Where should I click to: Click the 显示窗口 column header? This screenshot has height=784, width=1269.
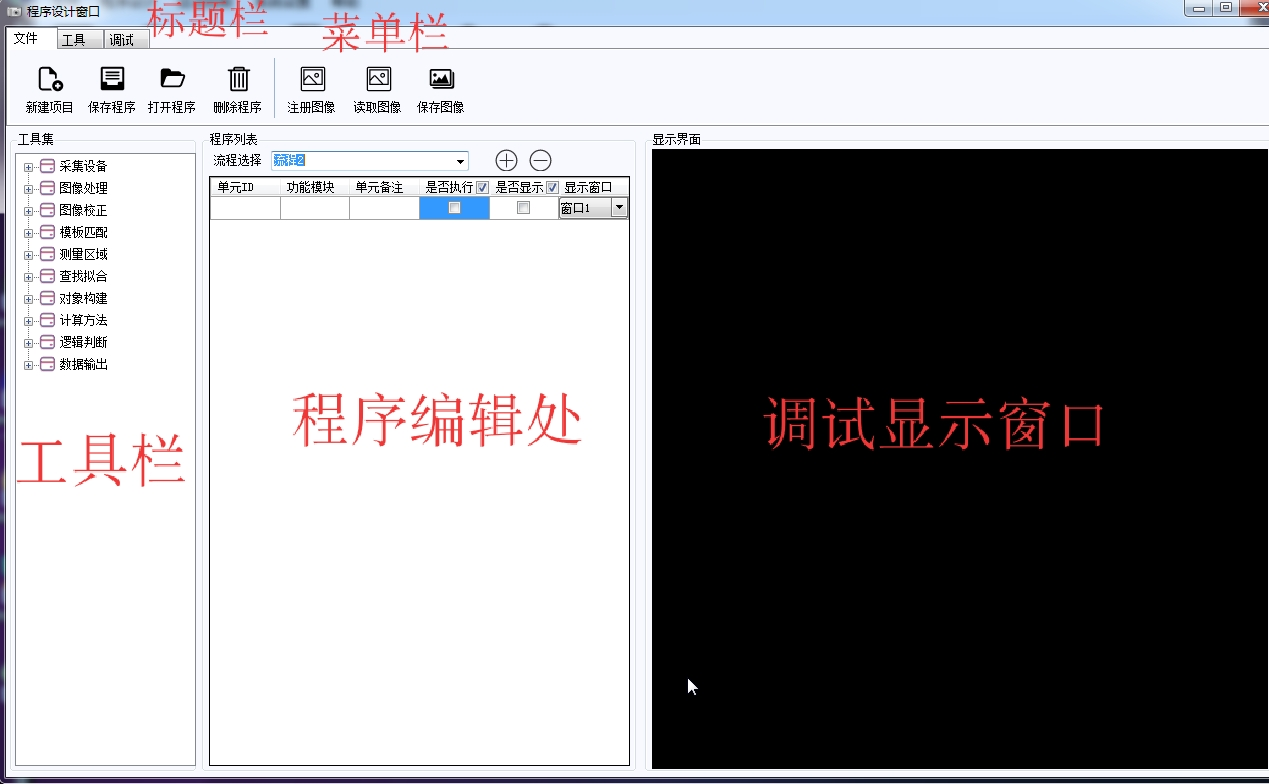594,187
